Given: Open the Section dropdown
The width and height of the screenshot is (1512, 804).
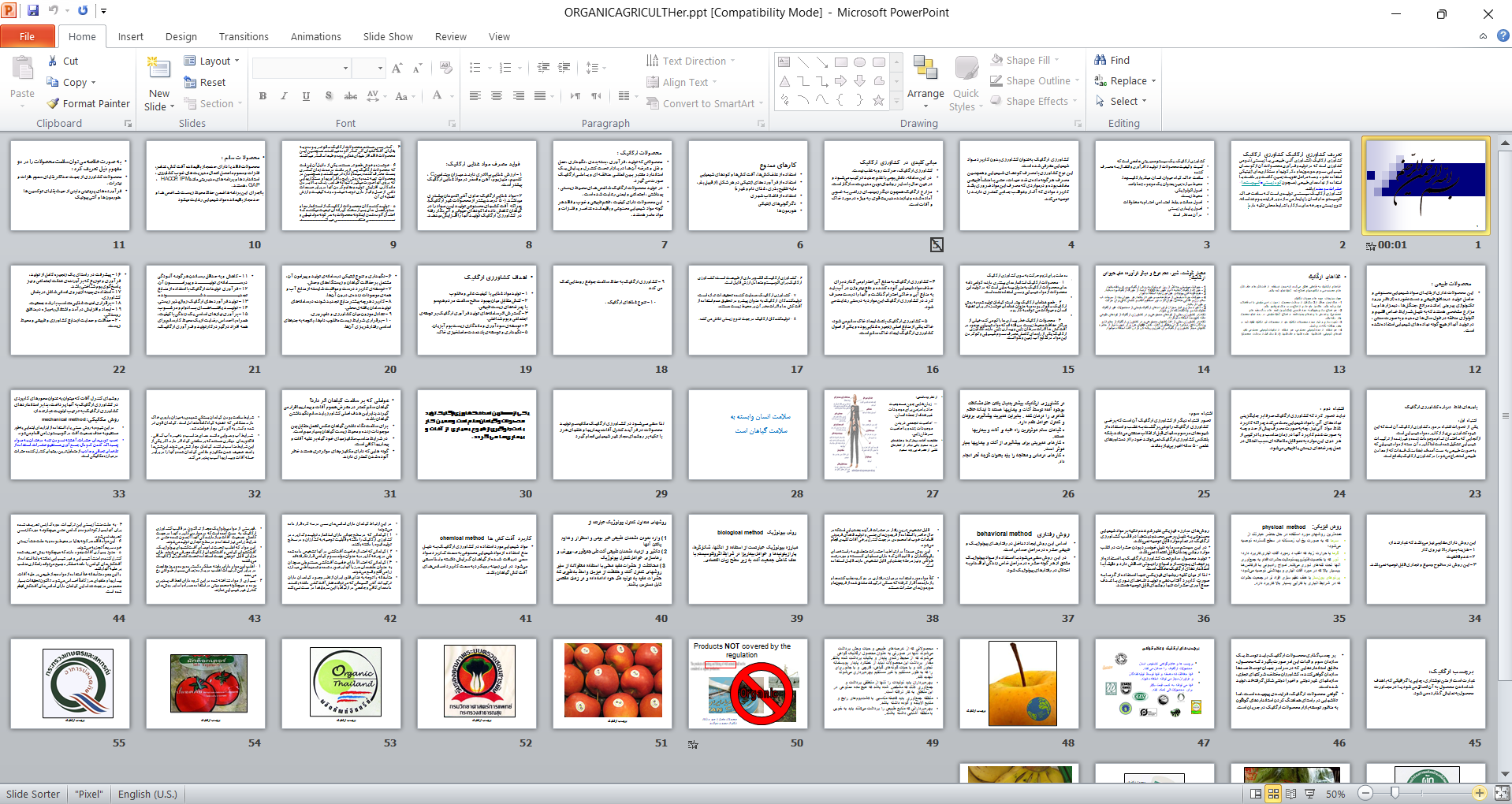Looking at the screenshot, I should [x=213, y=103].
